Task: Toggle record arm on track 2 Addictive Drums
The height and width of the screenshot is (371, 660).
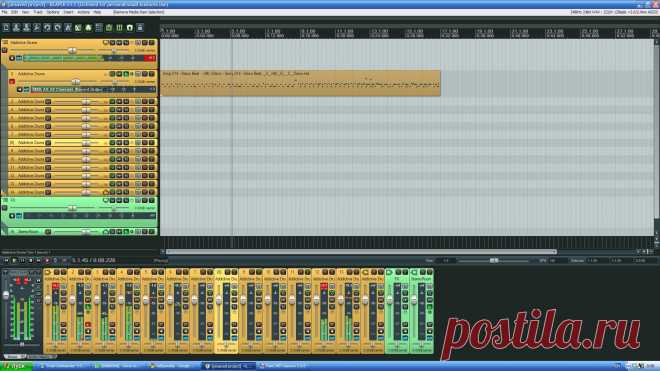Action: (x=12, y=82)
